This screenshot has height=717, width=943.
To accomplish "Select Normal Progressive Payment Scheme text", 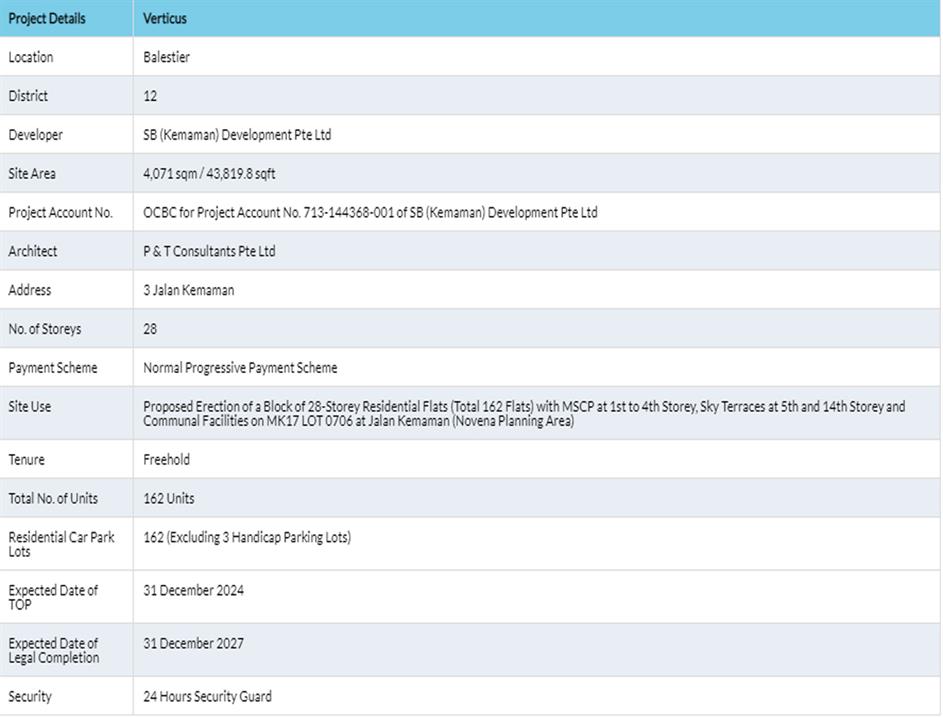I will [240, 368].
